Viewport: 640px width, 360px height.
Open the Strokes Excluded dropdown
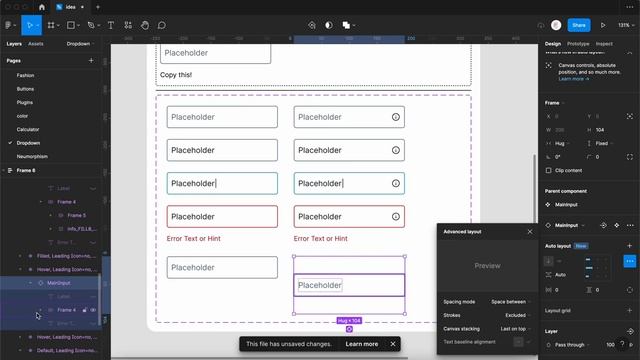coord(517,316)
